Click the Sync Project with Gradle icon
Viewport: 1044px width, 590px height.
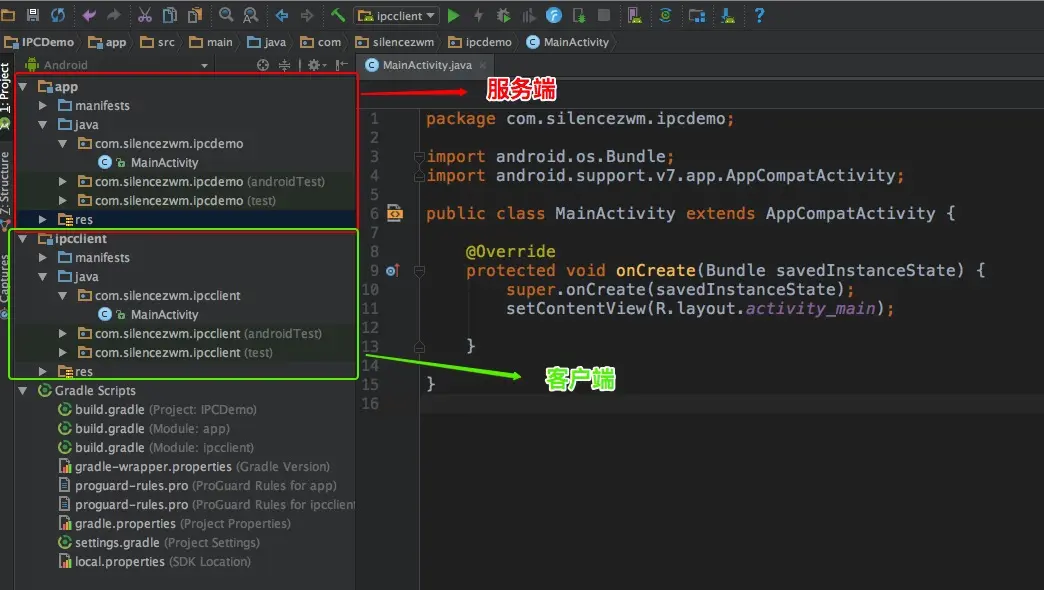click(x=665, y=15)
